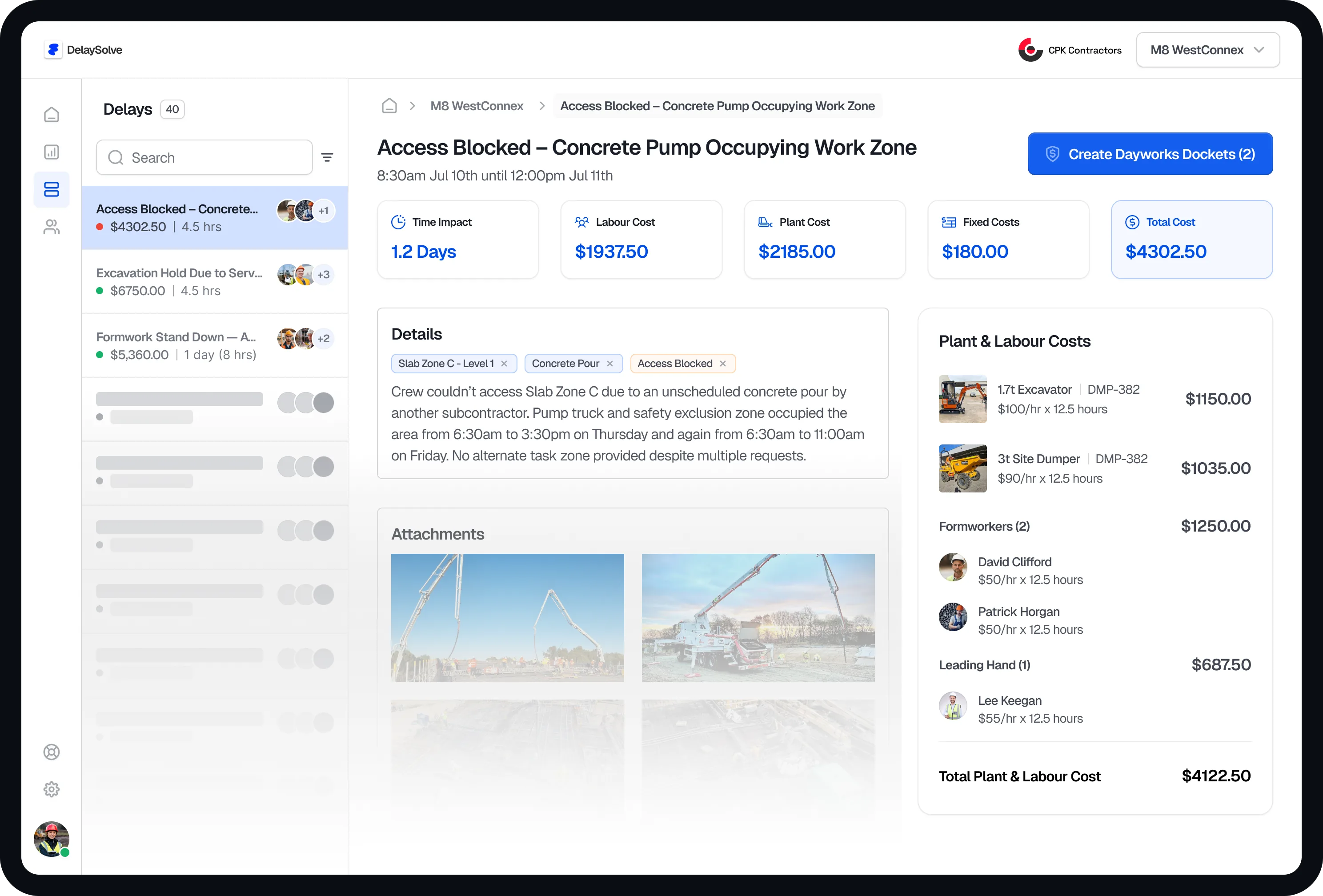The width and height of the screenshot is (1323, 896).
Task: Click the $1250.00 formworkers cost
Action: pos(1216,526)
